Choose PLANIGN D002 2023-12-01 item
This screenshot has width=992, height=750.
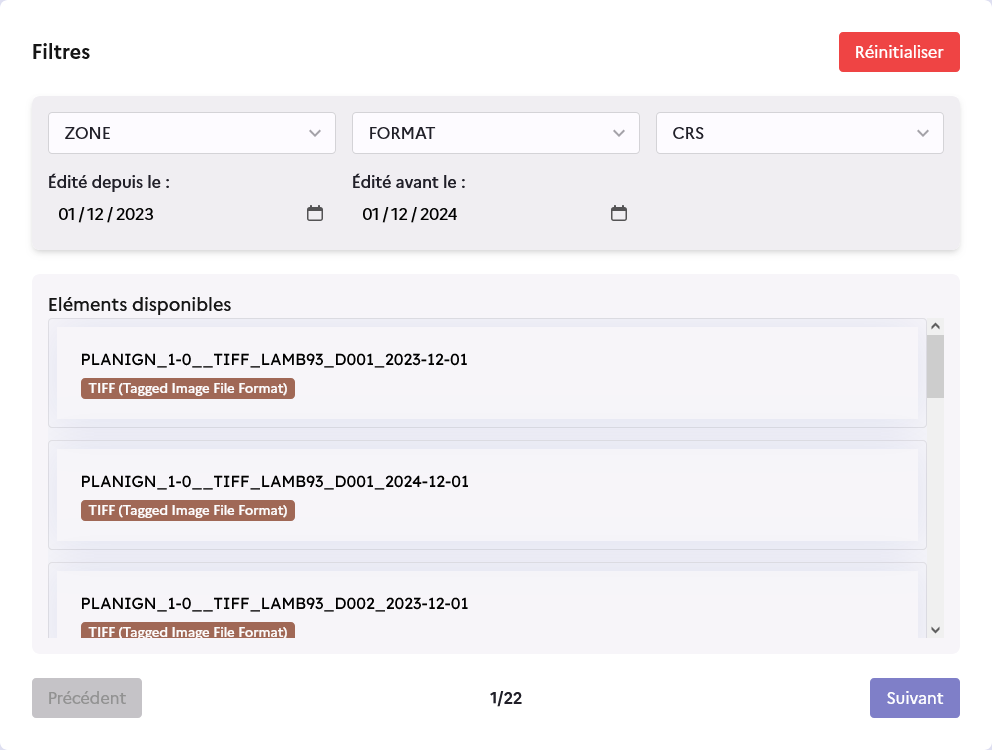274,604
